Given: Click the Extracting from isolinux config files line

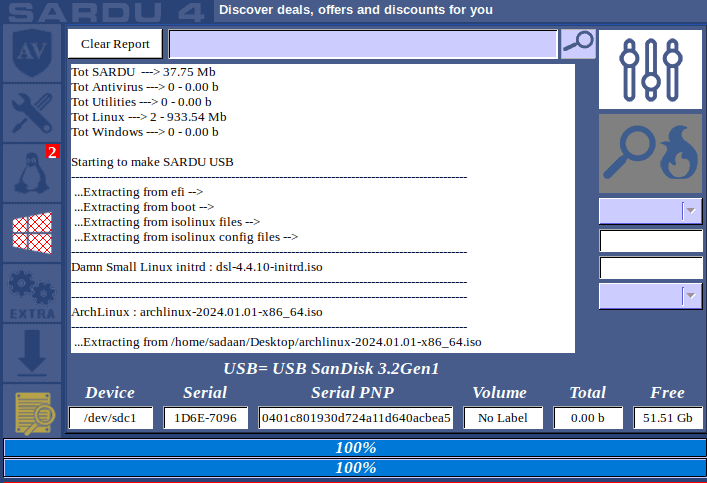Looking at the screenshot, I should coord(186,237).
